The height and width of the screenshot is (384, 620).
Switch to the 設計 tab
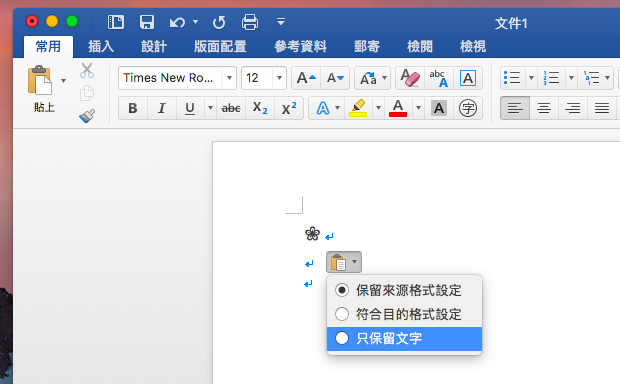click(154, 47)
